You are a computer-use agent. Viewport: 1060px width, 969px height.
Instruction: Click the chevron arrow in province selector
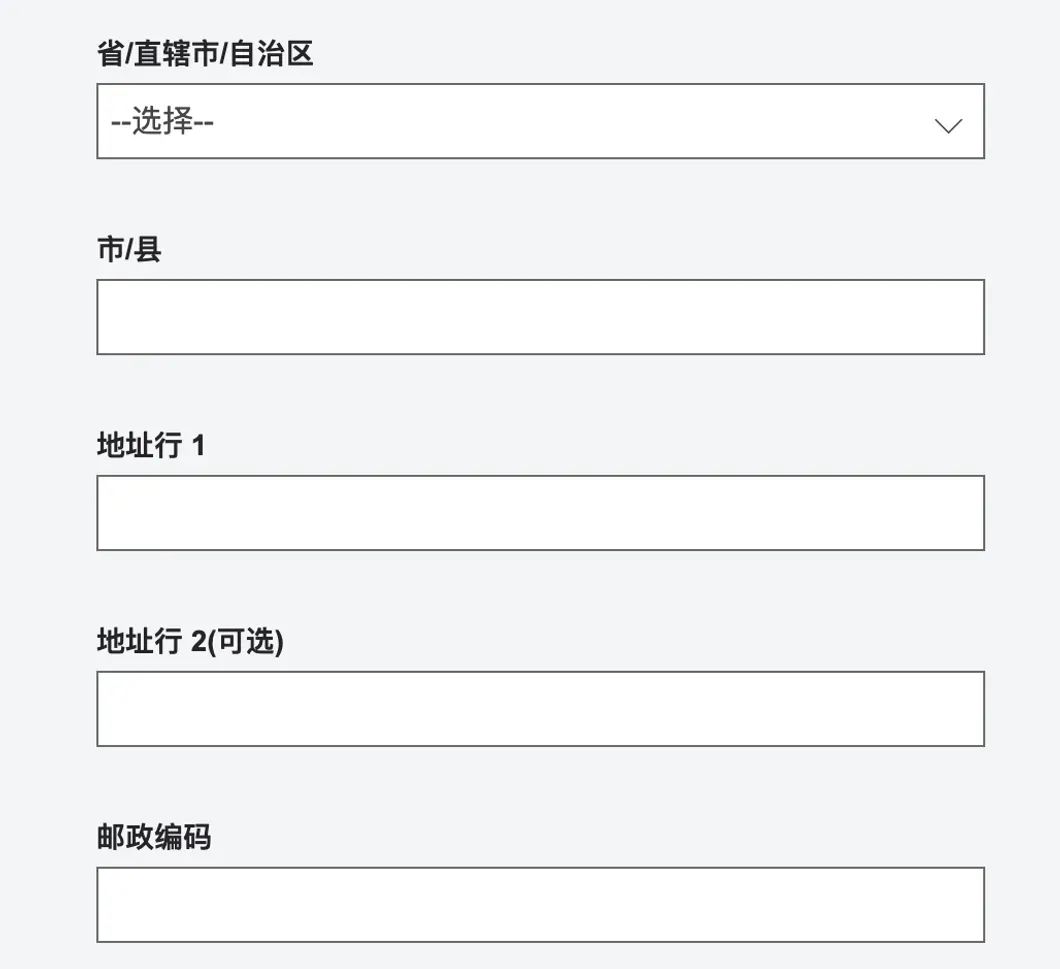(948, 126)
